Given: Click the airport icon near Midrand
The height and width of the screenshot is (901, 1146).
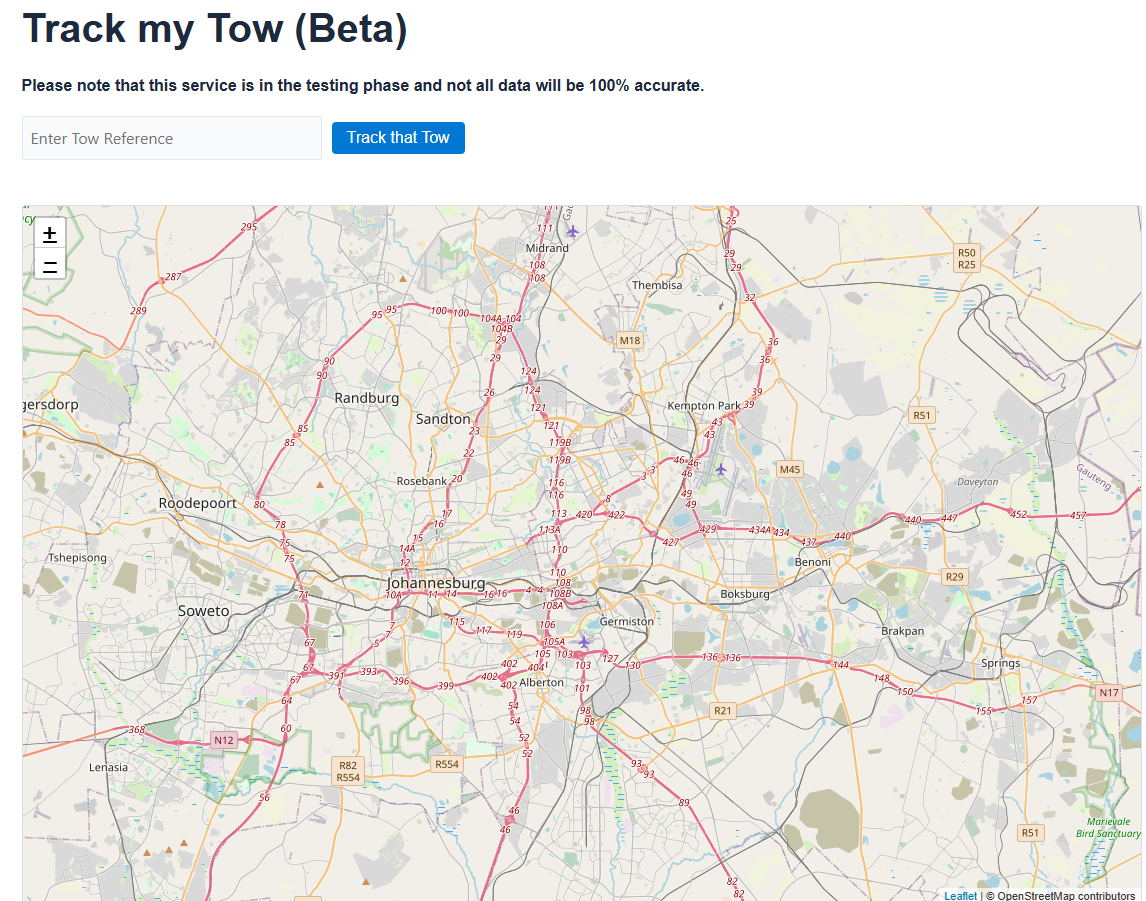Looking at the screenshot, I should pyautogui.click(x=572, y=231).
